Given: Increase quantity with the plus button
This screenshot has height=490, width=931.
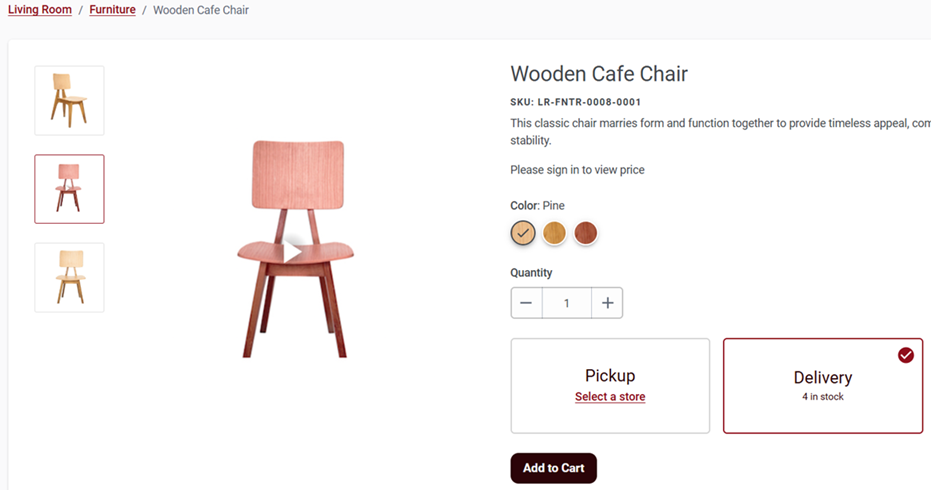Looking at the screenshot, I should [x=607, y=303].
